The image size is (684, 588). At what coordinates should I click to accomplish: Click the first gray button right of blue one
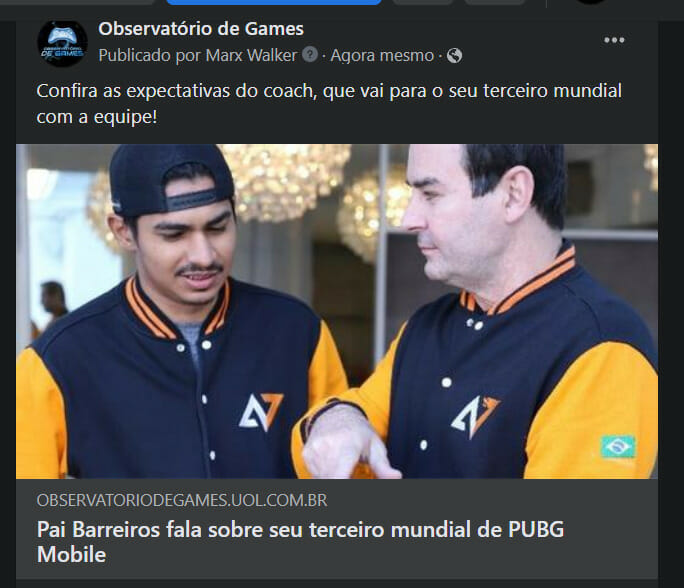click(422, 2)
